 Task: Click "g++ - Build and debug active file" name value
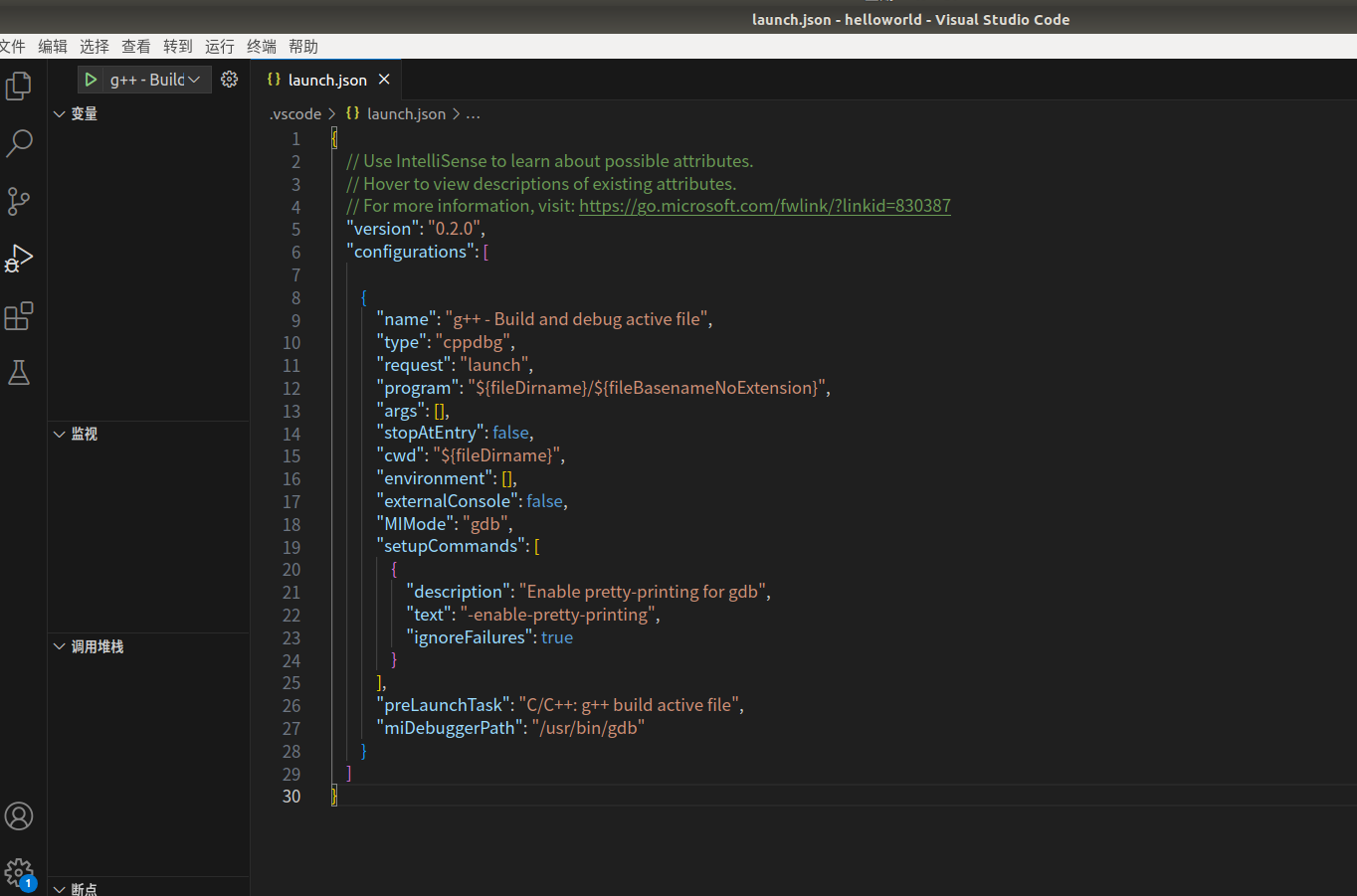click(577, 319)
